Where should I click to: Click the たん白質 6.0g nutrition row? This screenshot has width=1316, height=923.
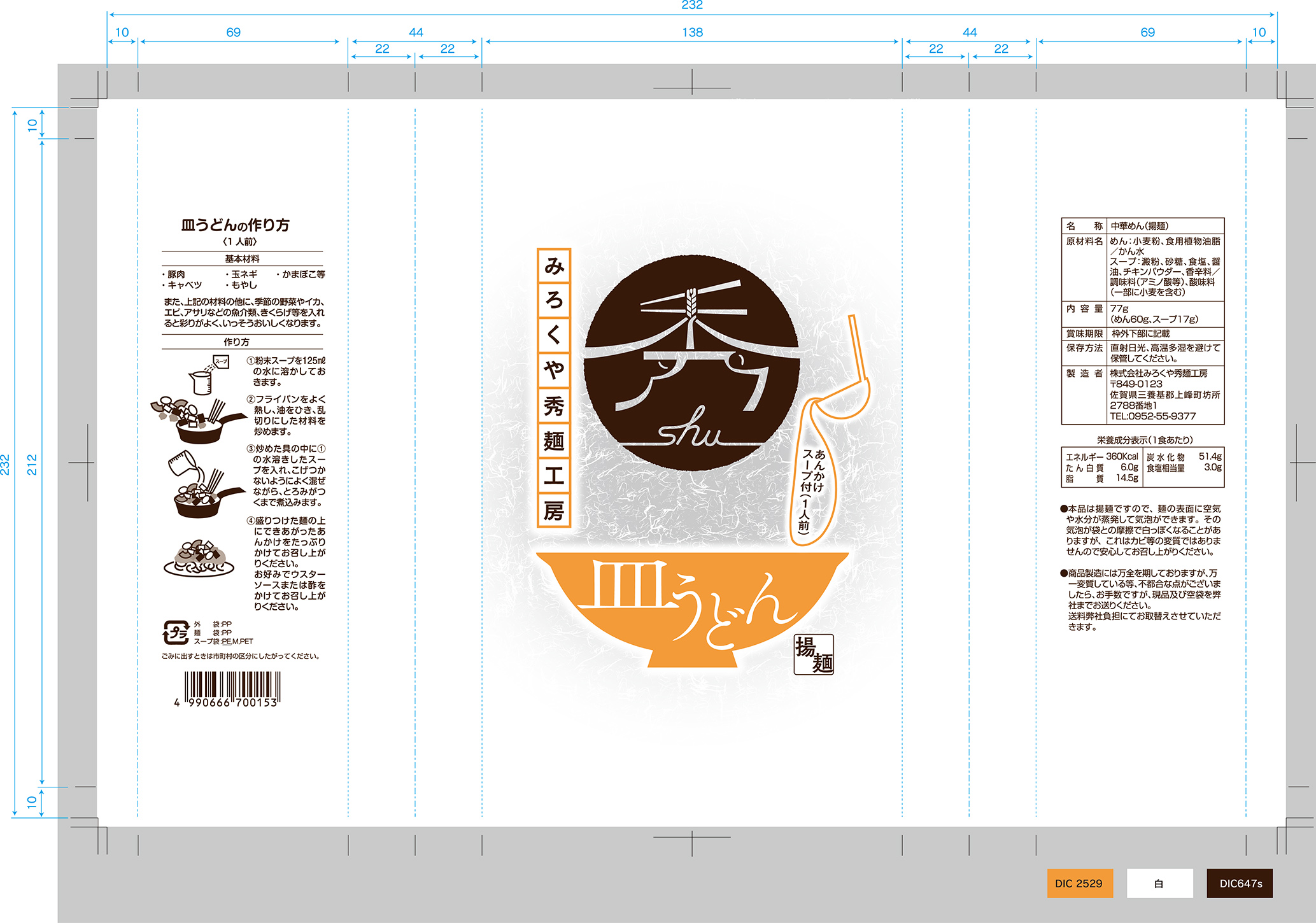1102,467
